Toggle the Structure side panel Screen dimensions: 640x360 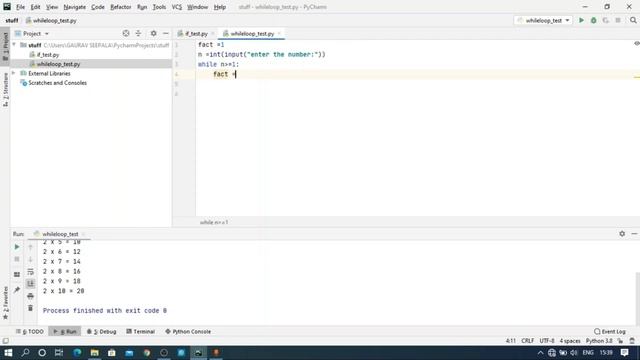click(5, 90)
